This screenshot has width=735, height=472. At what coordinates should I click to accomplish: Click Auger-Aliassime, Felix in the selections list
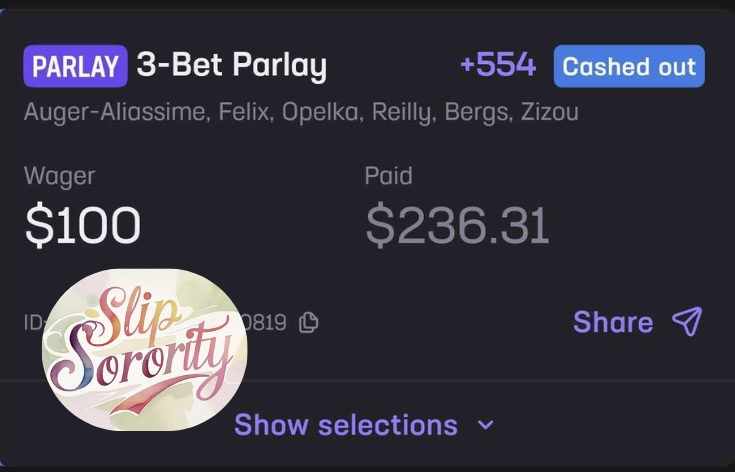pyautogui.click(x=147, y=112)
